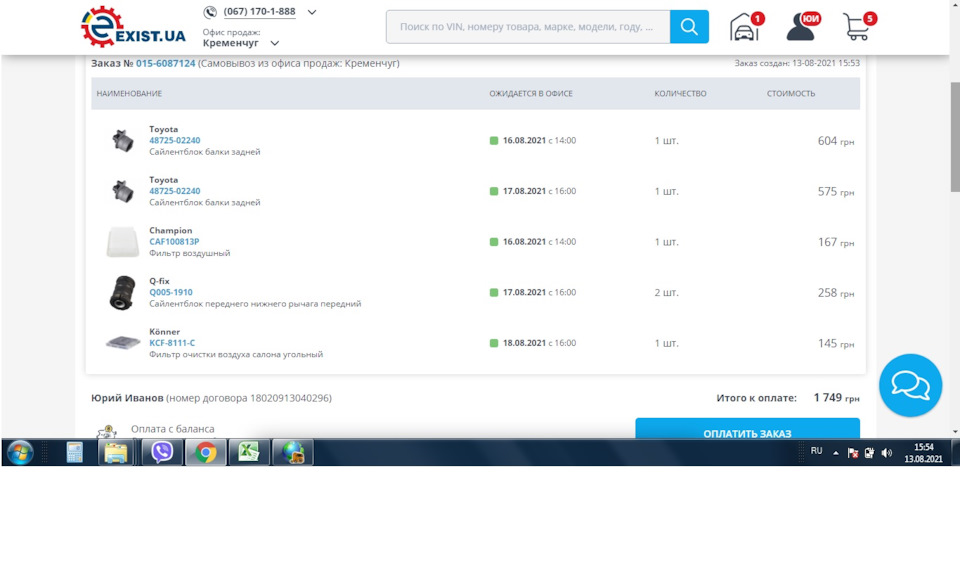Switch to Chrome in the taskbar
960x564 pixels.
point(206,453)
